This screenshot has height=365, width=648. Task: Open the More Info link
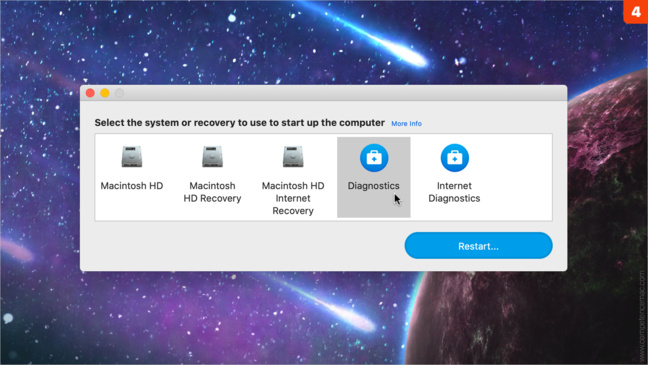(x=406, y=124)
